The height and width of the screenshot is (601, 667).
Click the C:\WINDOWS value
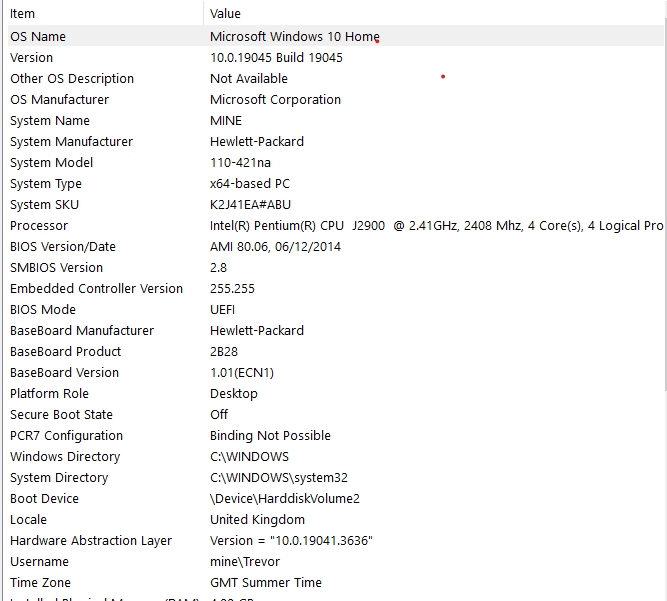coord(249,456)
